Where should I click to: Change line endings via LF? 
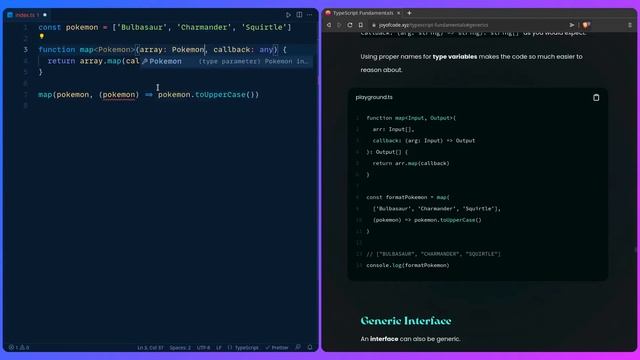point(219,348)
